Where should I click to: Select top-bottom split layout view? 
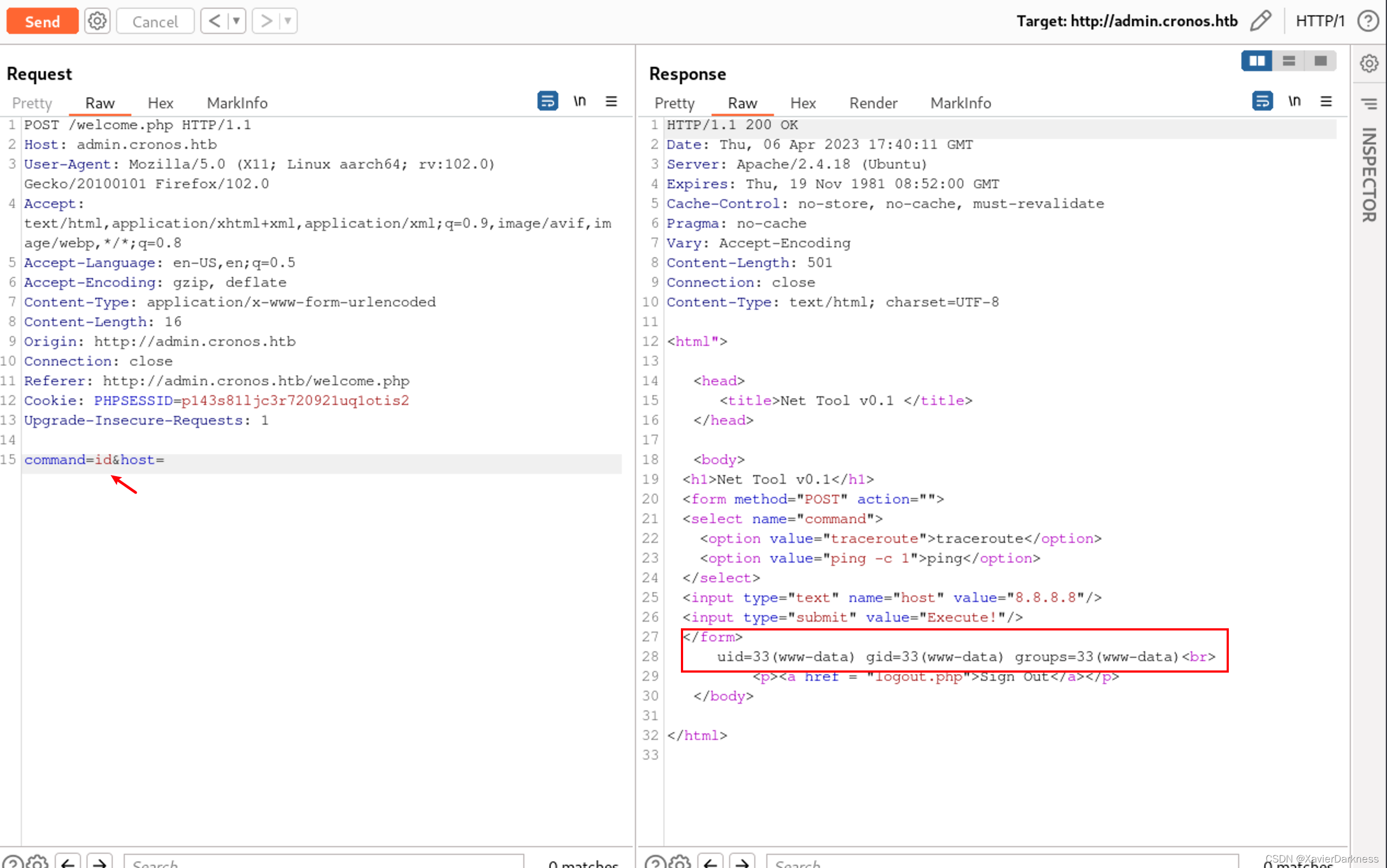point(1289,61)
